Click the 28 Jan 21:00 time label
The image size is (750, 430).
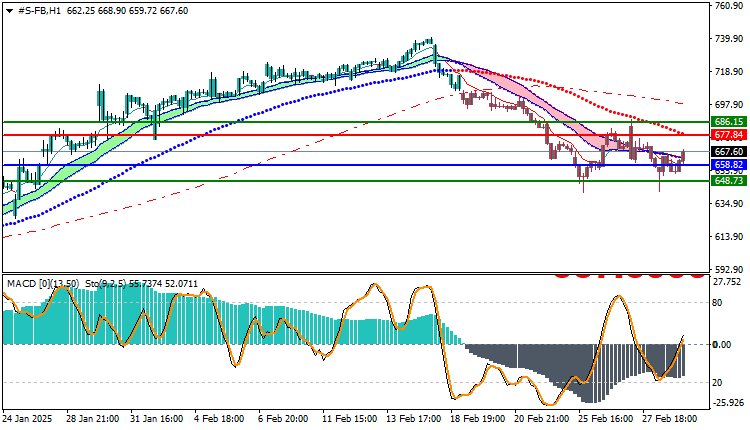pos(93,419)
